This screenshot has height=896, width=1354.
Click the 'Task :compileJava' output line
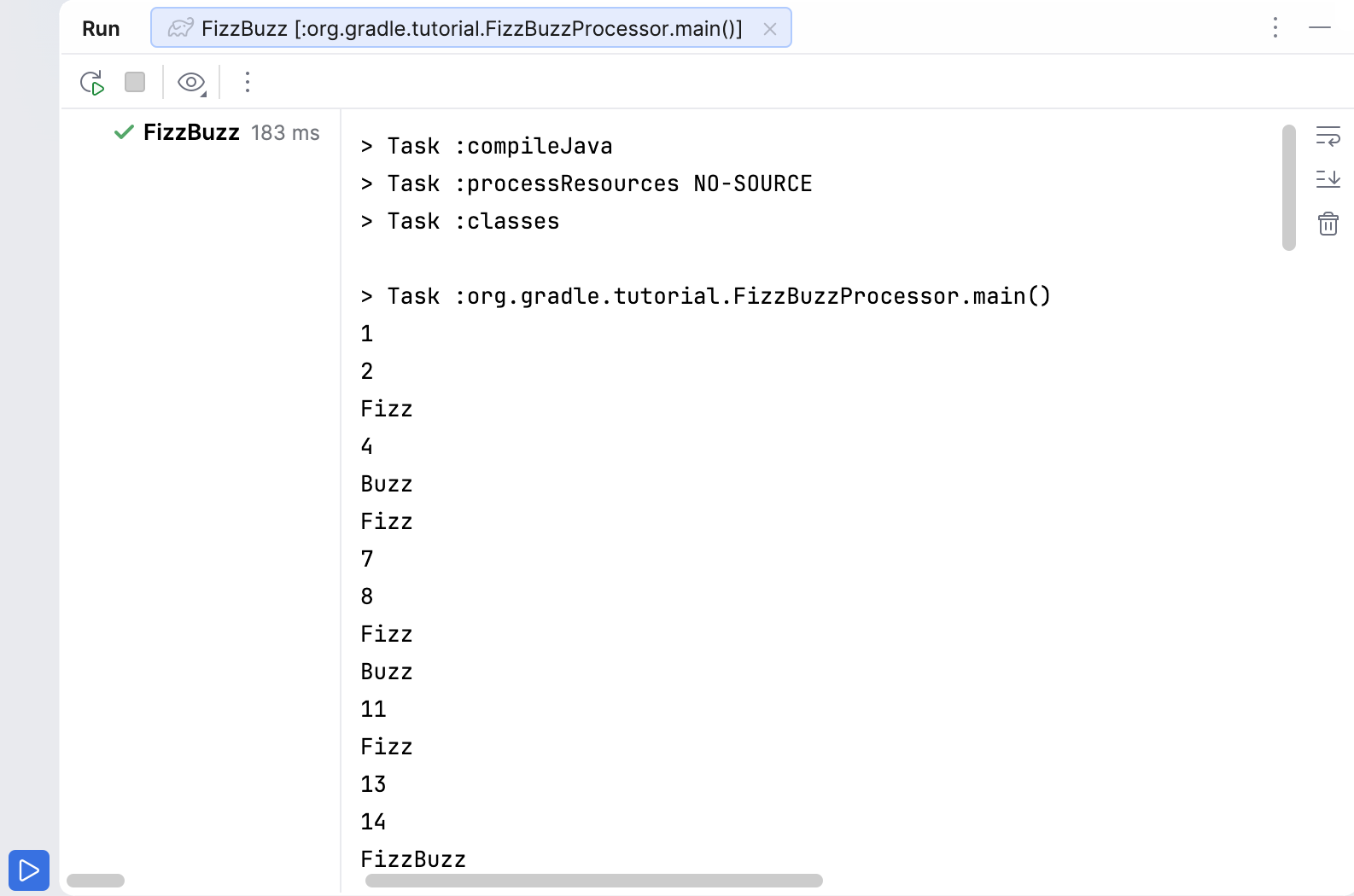coord(487,146)
